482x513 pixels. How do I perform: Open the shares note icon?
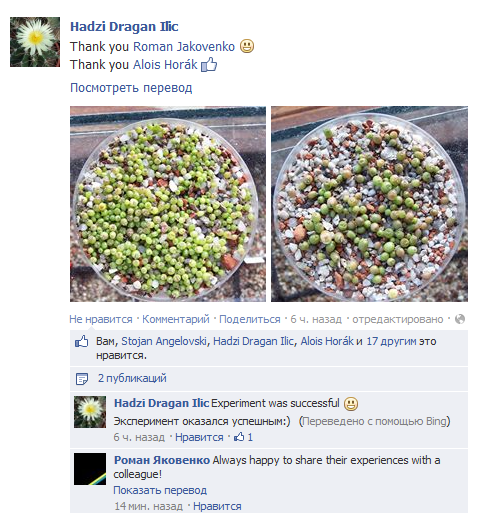(x=82, y=379)
